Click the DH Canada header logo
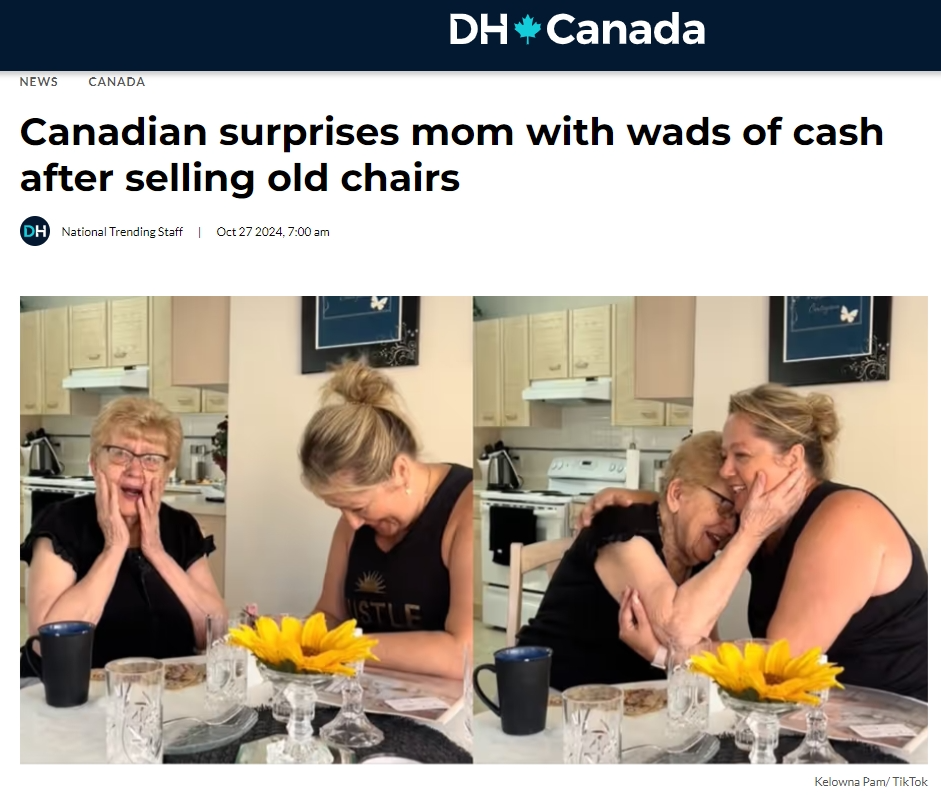The image size is (941, 795). 577,29
